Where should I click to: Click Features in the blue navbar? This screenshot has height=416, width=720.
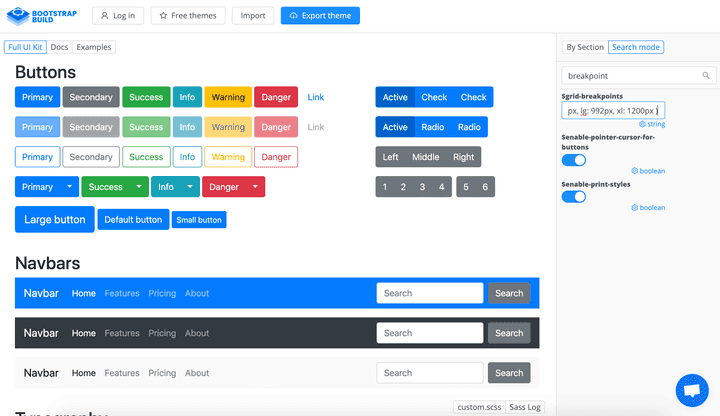pyautogui.click(x=122, y=293)
